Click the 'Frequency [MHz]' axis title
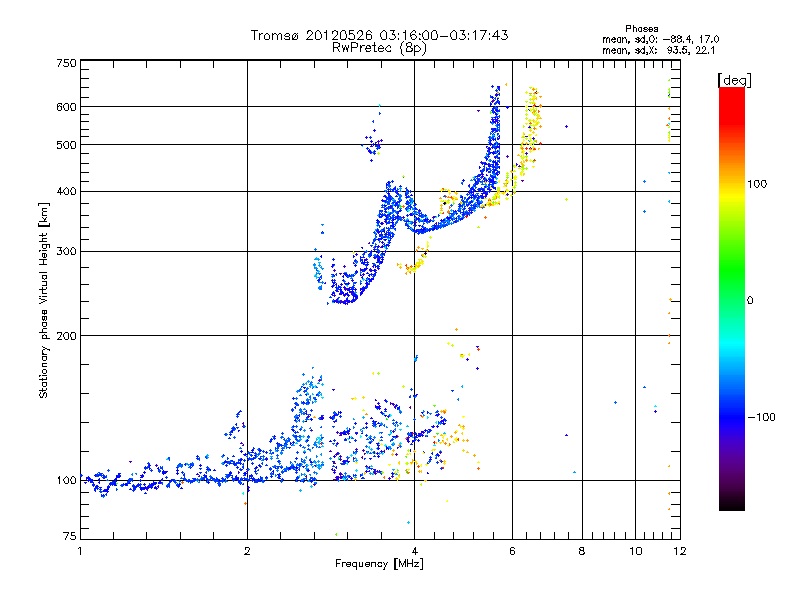The width and height of the screenshot is (800, 600). pos(379,564)
